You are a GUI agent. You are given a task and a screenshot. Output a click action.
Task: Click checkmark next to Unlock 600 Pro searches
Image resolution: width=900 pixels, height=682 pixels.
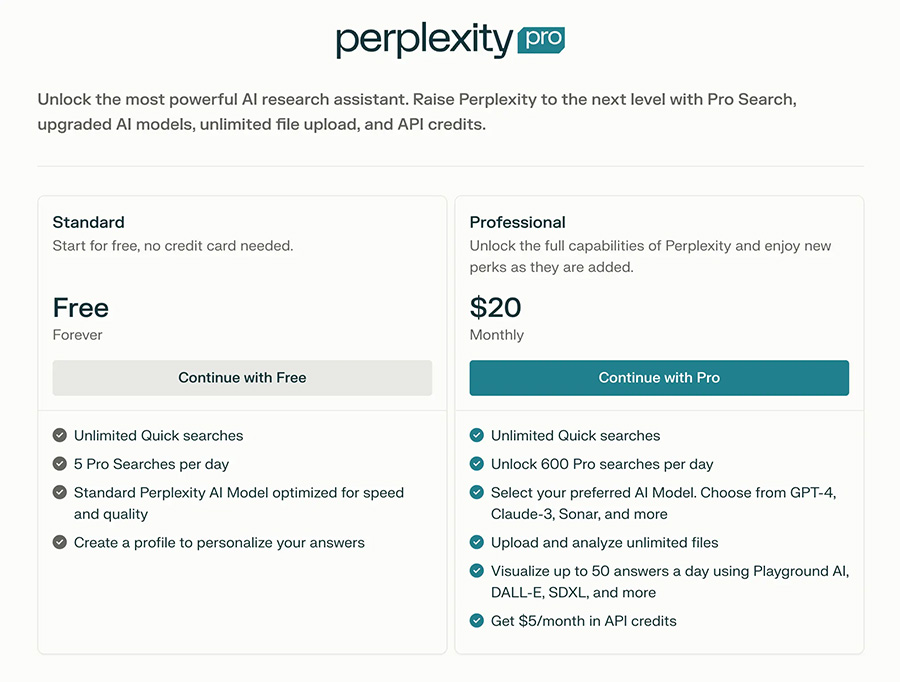pyautogui.click(x=477, y=464)
